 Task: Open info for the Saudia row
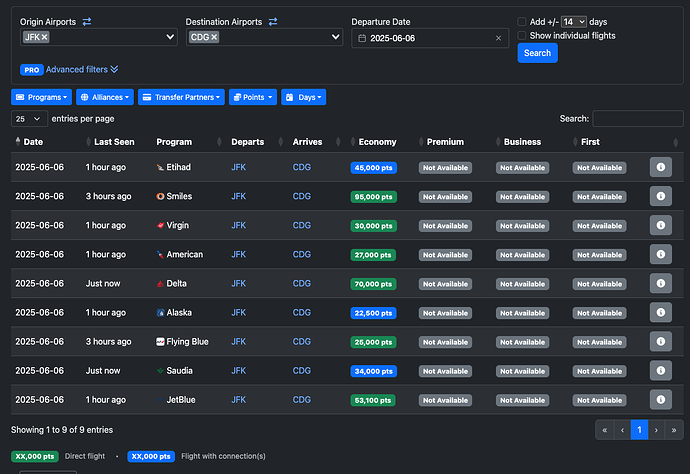tap(661, 371)
